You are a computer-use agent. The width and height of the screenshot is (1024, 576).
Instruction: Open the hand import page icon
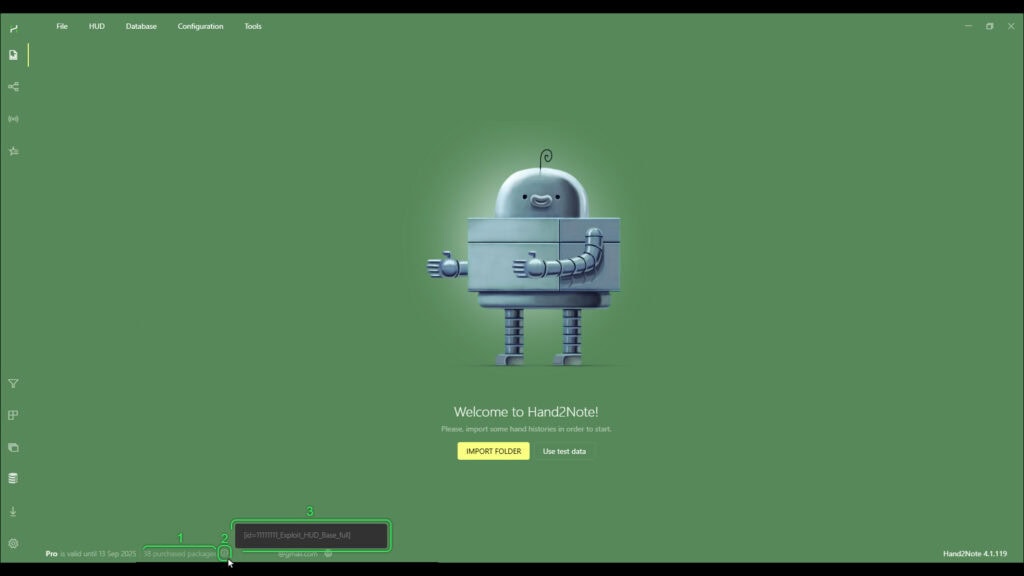pos(13,56)
